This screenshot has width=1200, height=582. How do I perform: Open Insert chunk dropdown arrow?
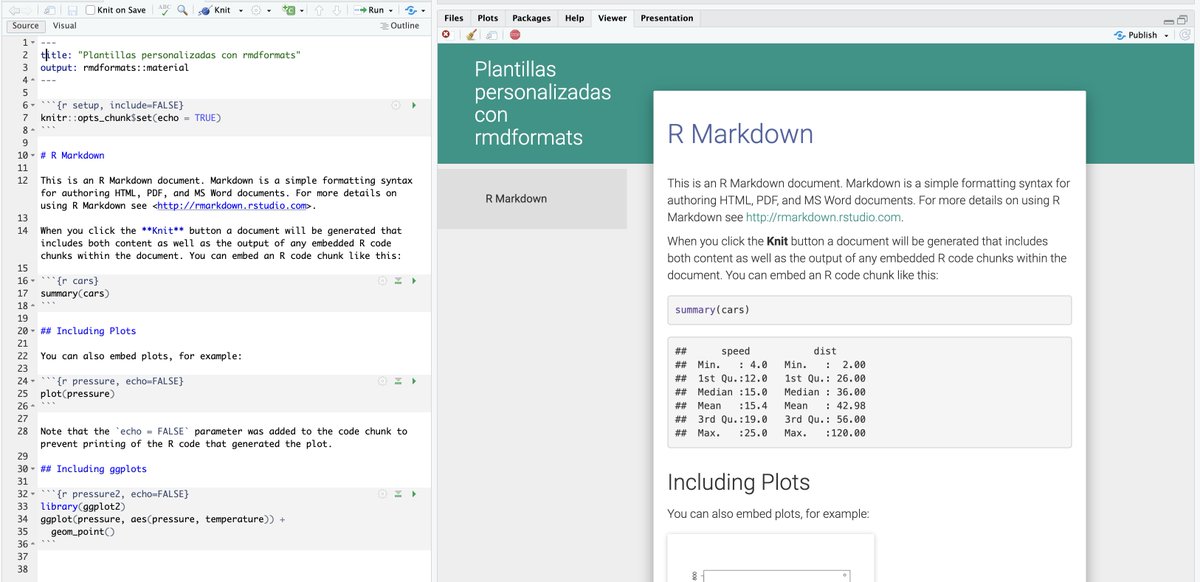point(302,11)
